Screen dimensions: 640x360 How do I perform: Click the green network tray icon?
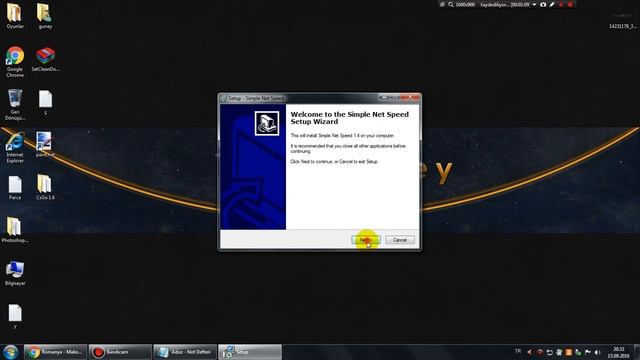(578, 352)
